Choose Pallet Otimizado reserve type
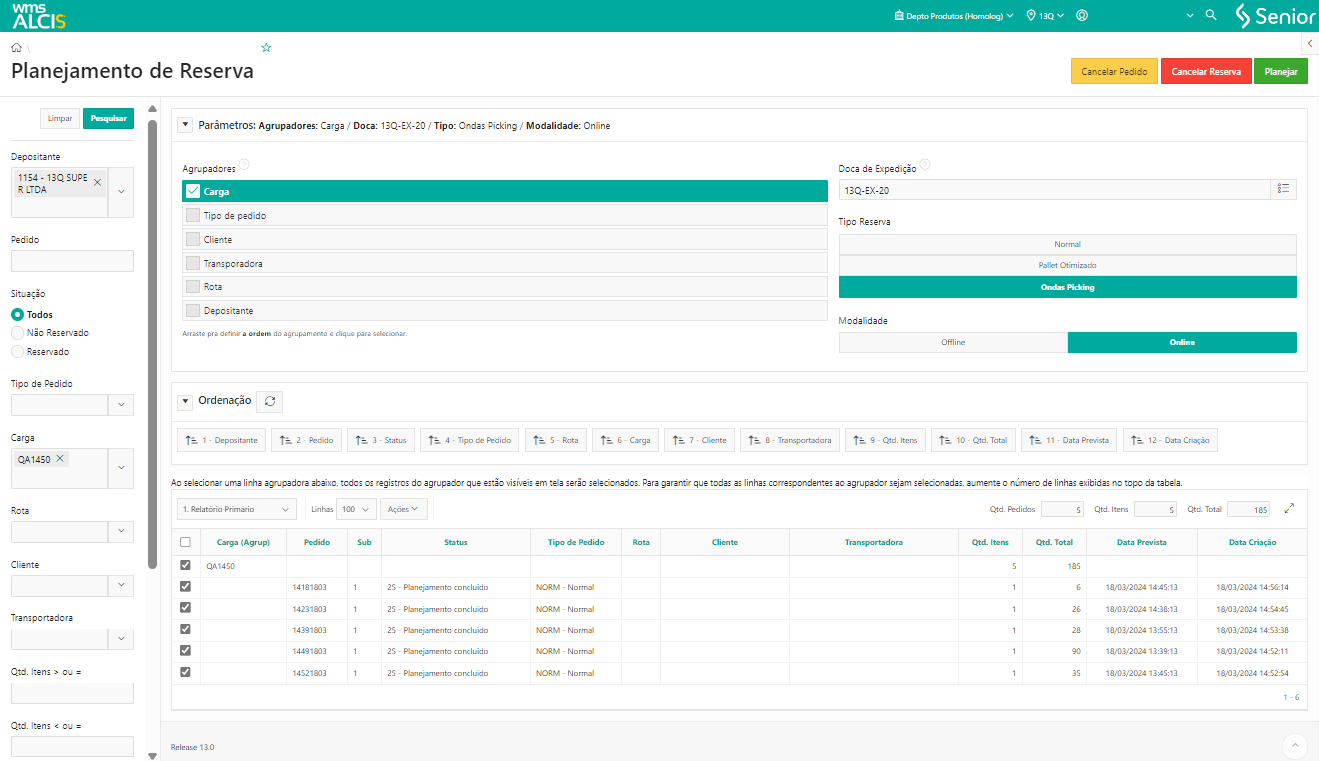The width and height of the screenshot is (1319, 761). [x=1067, y=265]
